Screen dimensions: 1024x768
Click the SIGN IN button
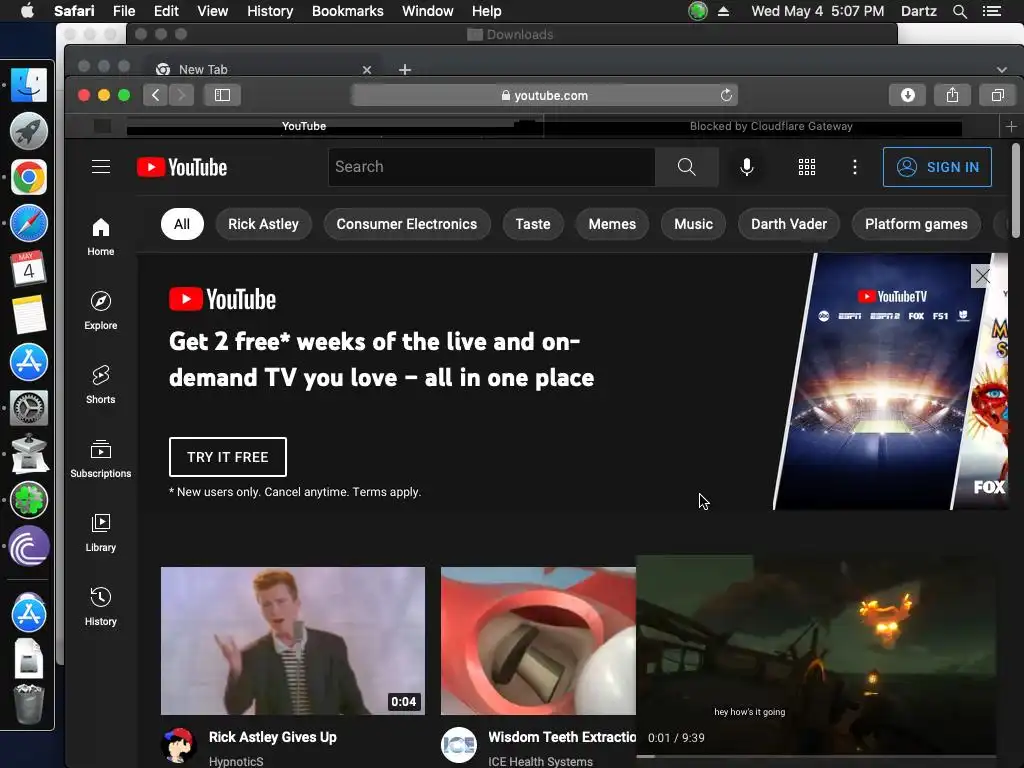coord(937,167)
